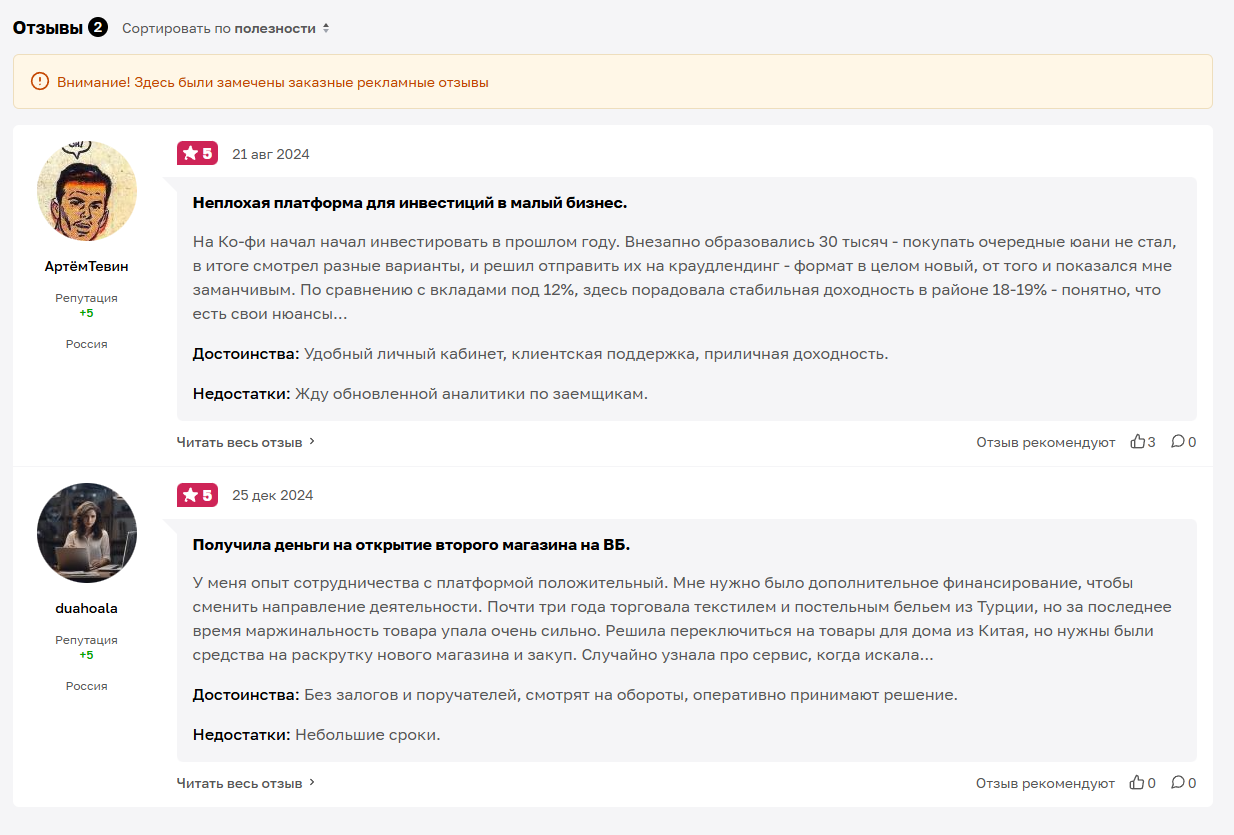Click the 21 авг 2024 review date

pyautogui.click(x=271, y=154)
